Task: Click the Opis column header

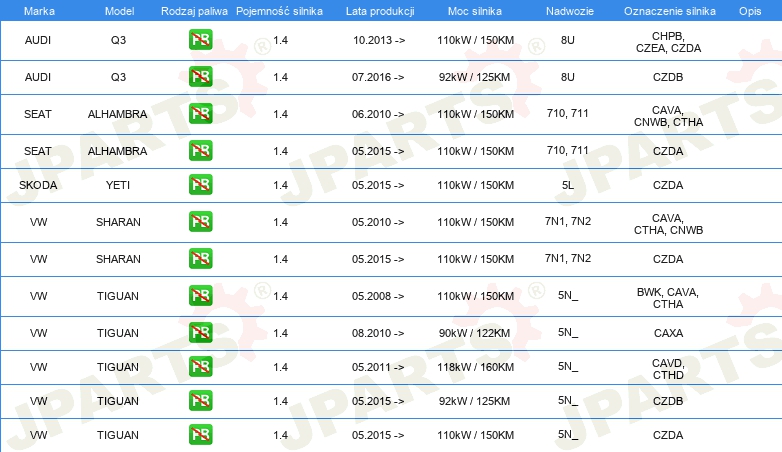Action: 750,11
